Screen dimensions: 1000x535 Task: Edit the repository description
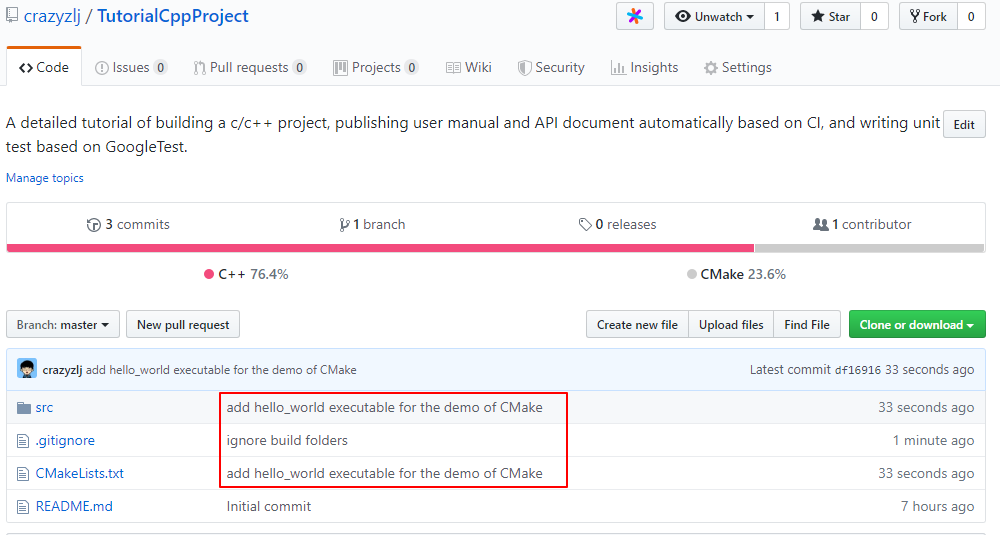pos(964,124)
